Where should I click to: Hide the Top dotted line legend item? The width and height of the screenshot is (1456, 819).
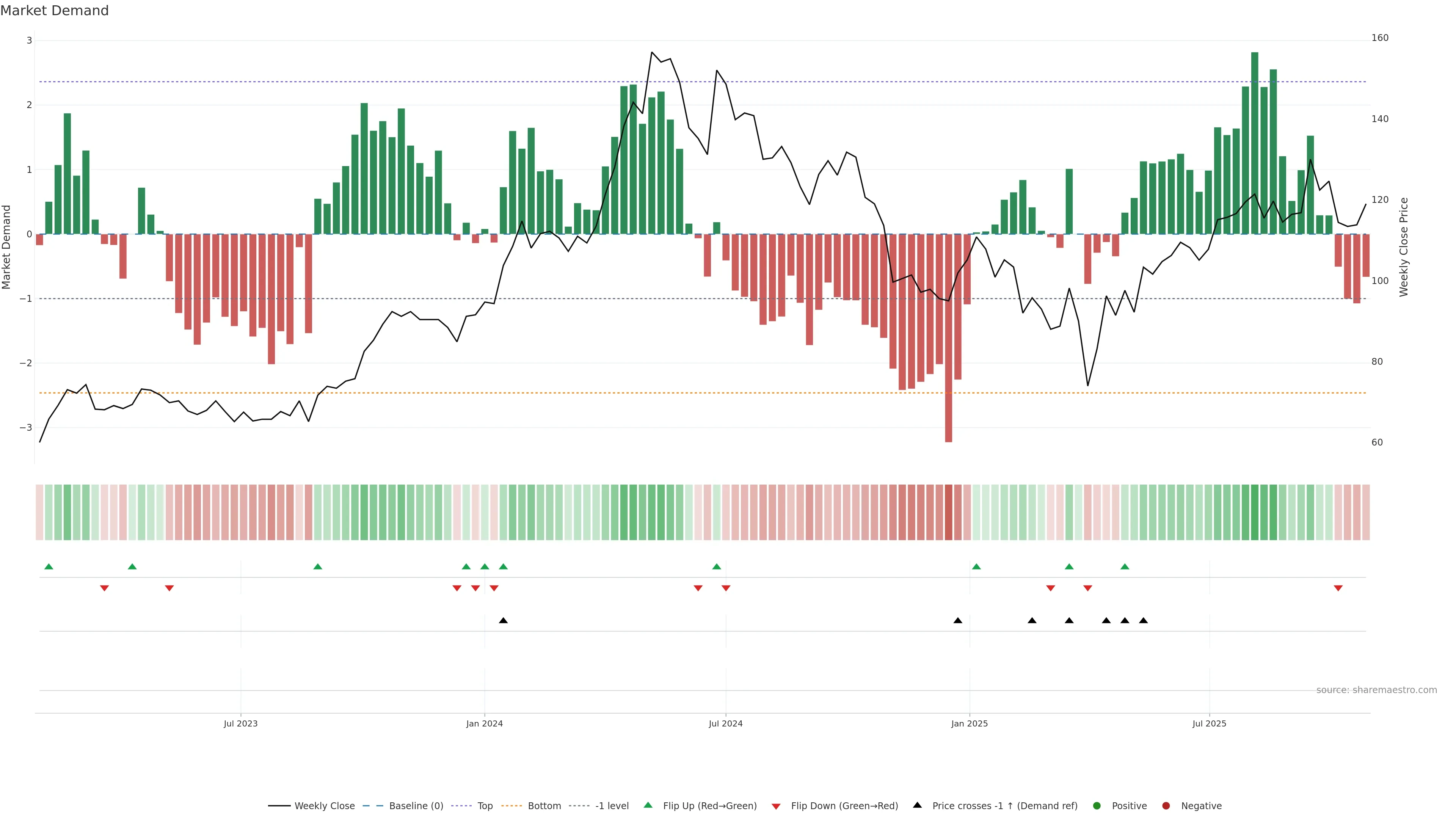pos(485,806)
